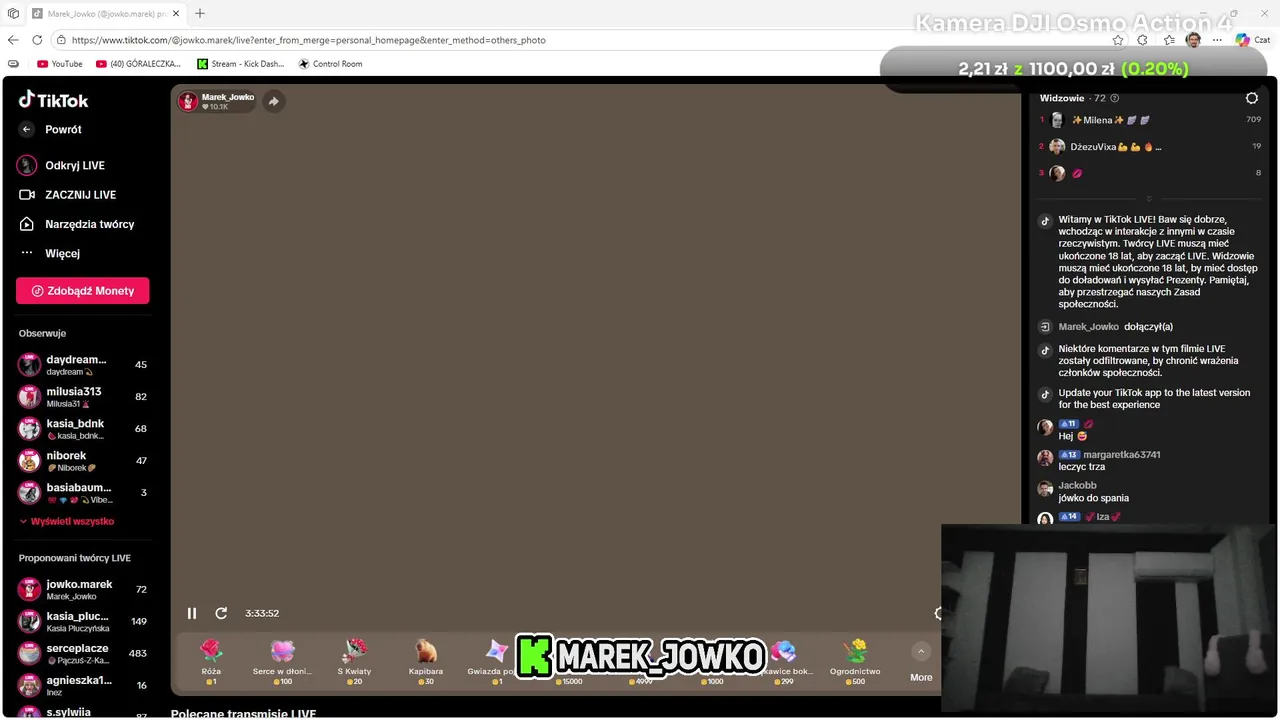This screenshot has width=1280, height=720.
Task: Send the Róża gift
Action: [211, 662]
